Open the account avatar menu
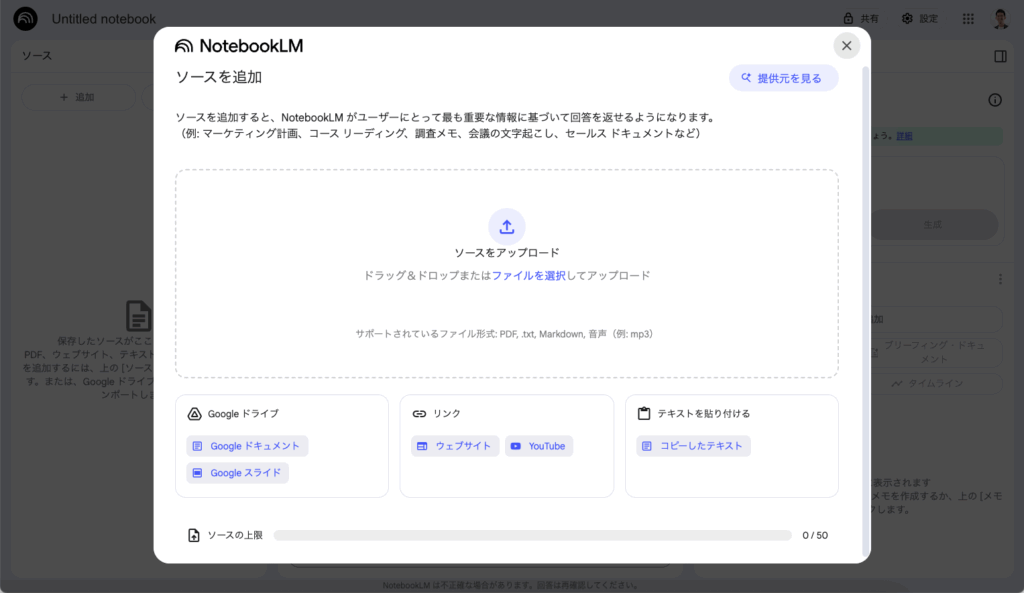This screenshot has height=593, width=1024. point(1000,19)
